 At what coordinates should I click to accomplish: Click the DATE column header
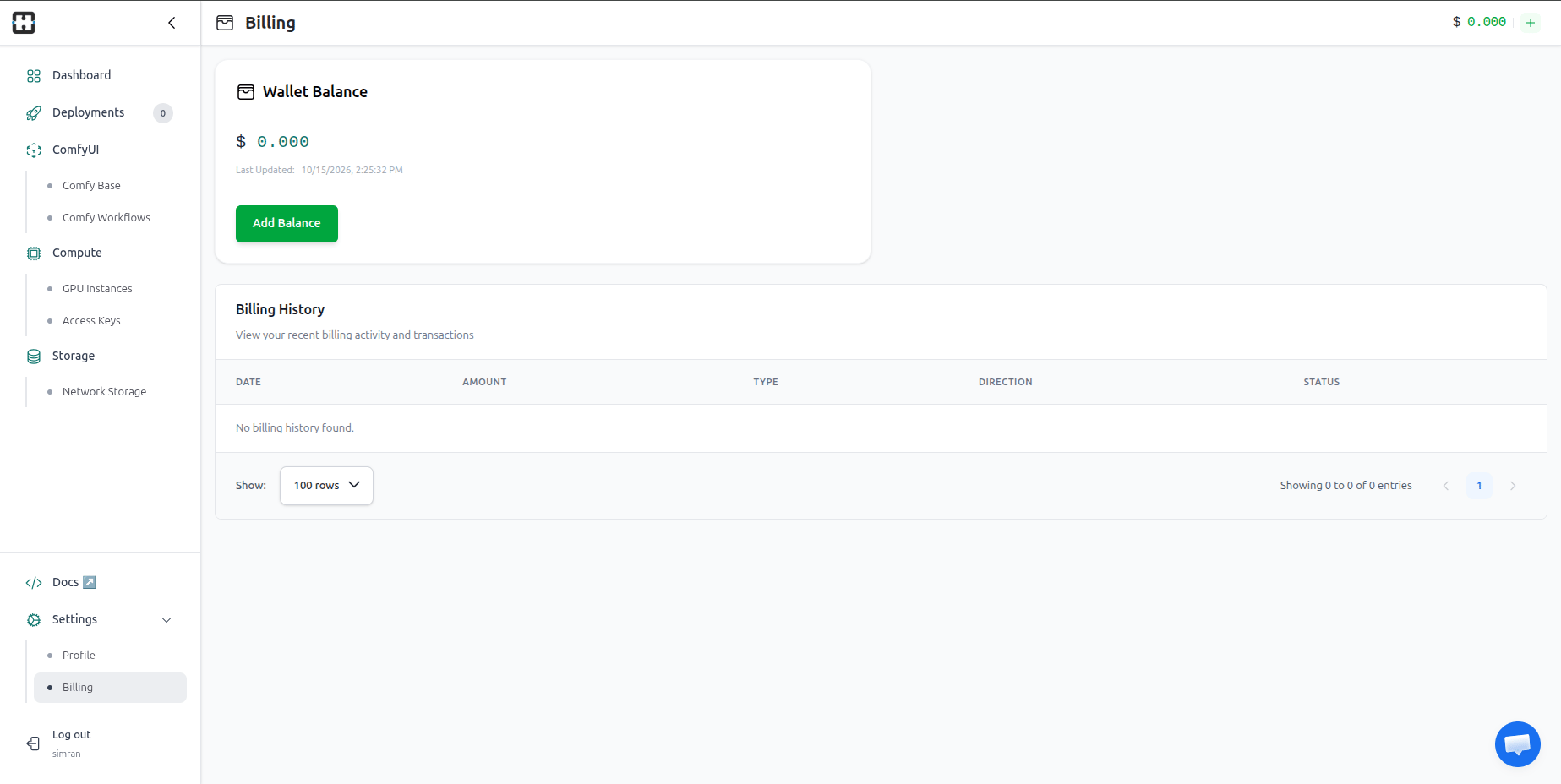tap(248, 382)
